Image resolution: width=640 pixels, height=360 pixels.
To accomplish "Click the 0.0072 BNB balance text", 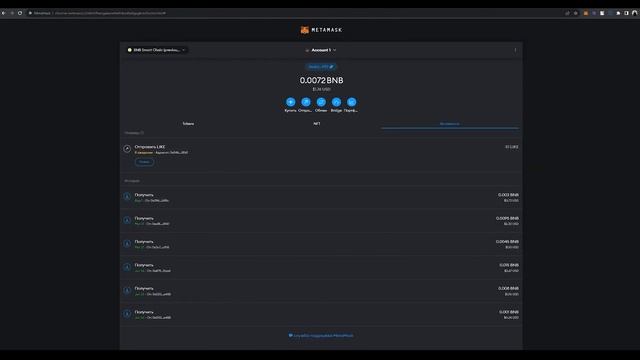I will (321, 80).
